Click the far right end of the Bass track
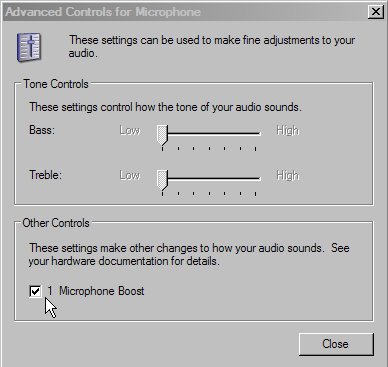Image resolution: width=388 pixels, height=367 pixels. point(258,133)
